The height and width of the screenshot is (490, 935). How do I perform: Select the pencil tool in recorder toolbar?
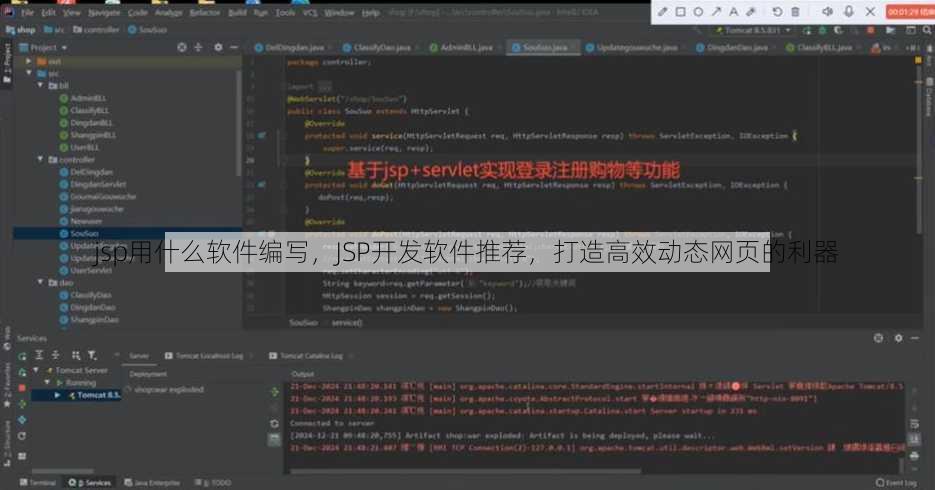(x=663, y=11)
